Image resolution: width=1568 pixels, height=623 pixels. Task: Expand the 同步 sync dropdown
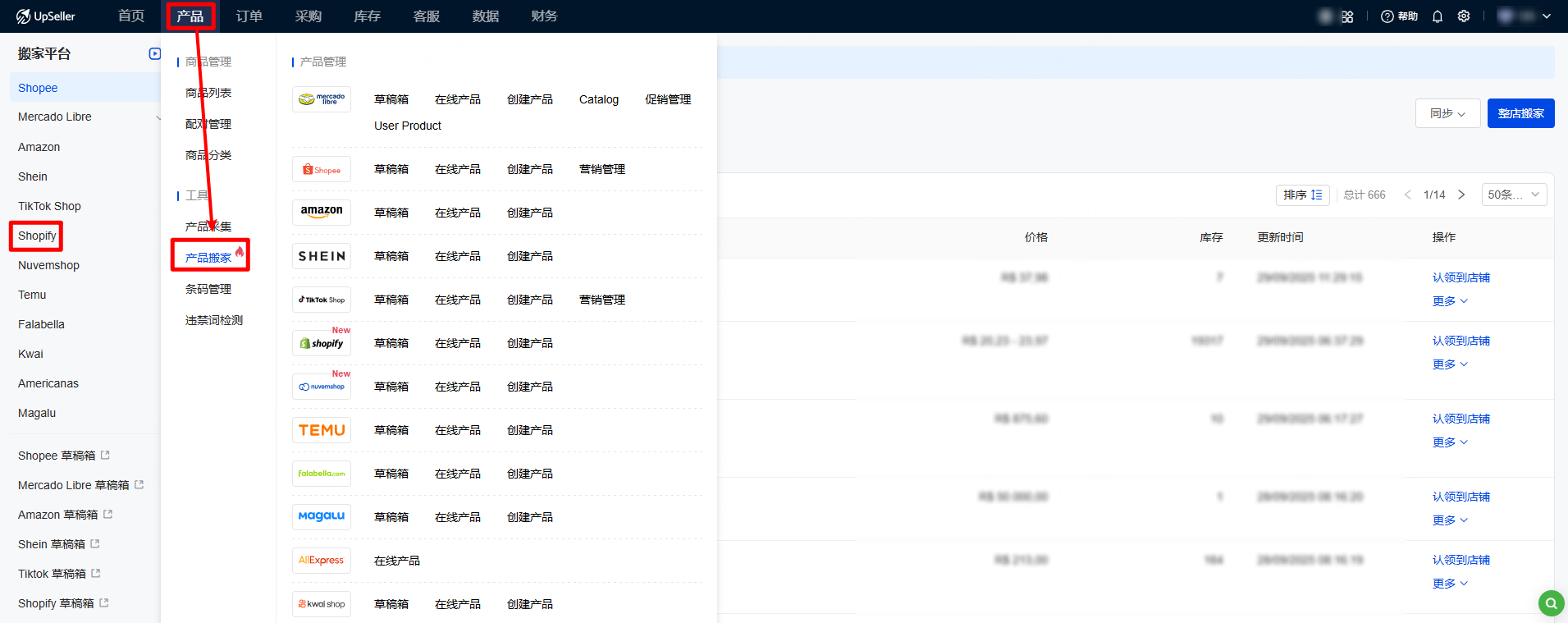[1447, 113]
